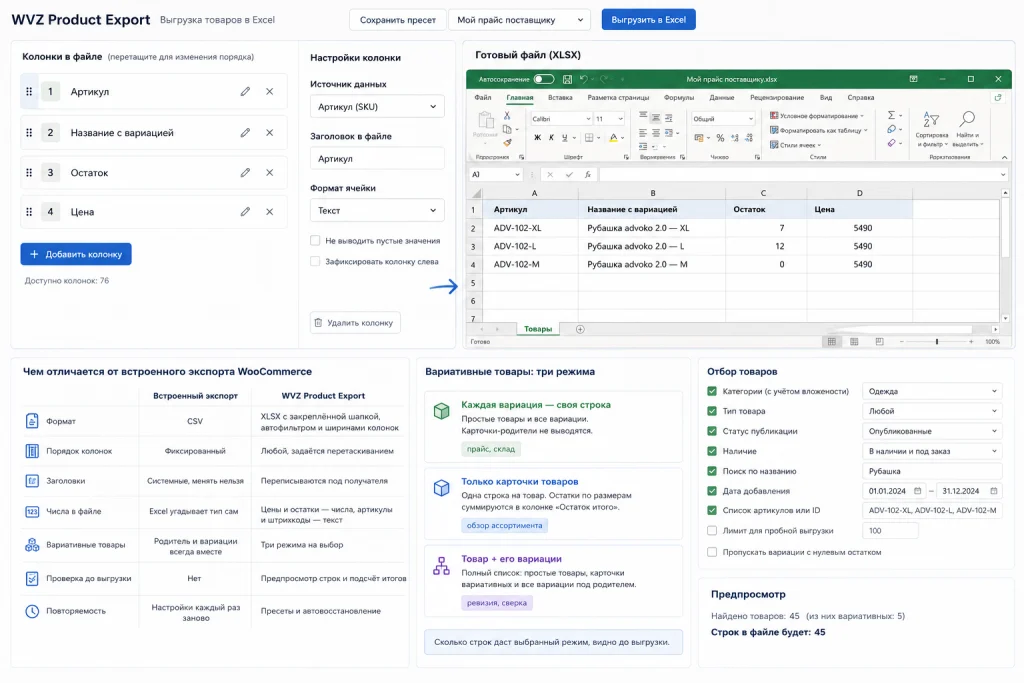Image resolution: width=1024 pixels, height=683 pixels.
Task: Open the Одежда category dropdown
Action: 932,391
